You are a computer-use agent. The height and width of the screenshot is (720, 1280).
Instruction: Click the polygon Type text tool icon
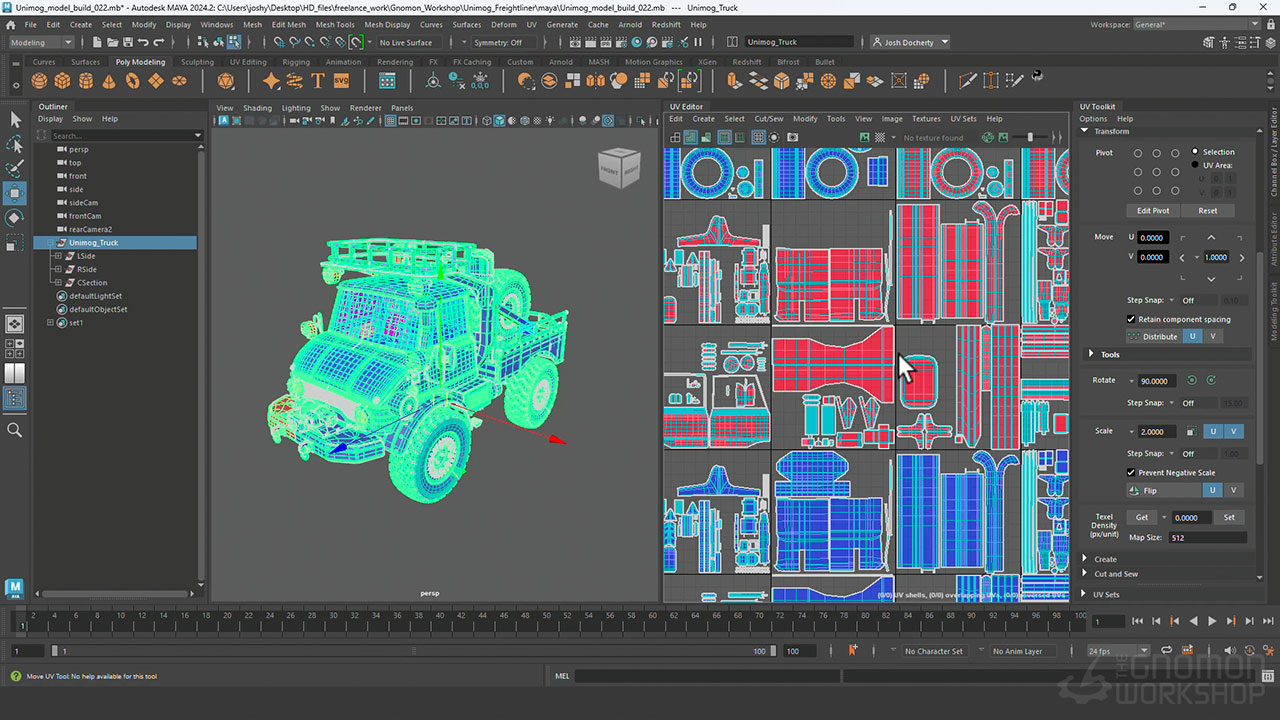click(318, 81)
